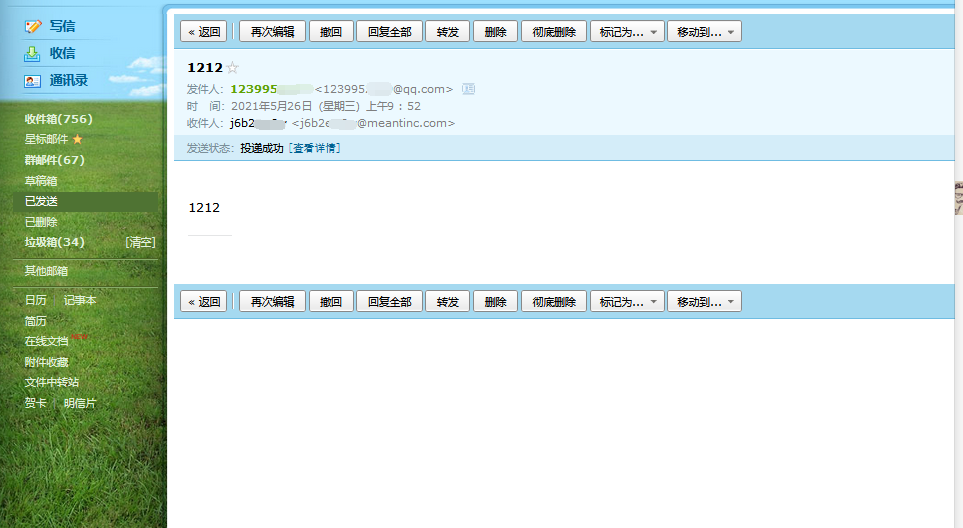Click the sender contact card icon
Image resolution: width=963 pixels, height=528 pixels.
469,89
